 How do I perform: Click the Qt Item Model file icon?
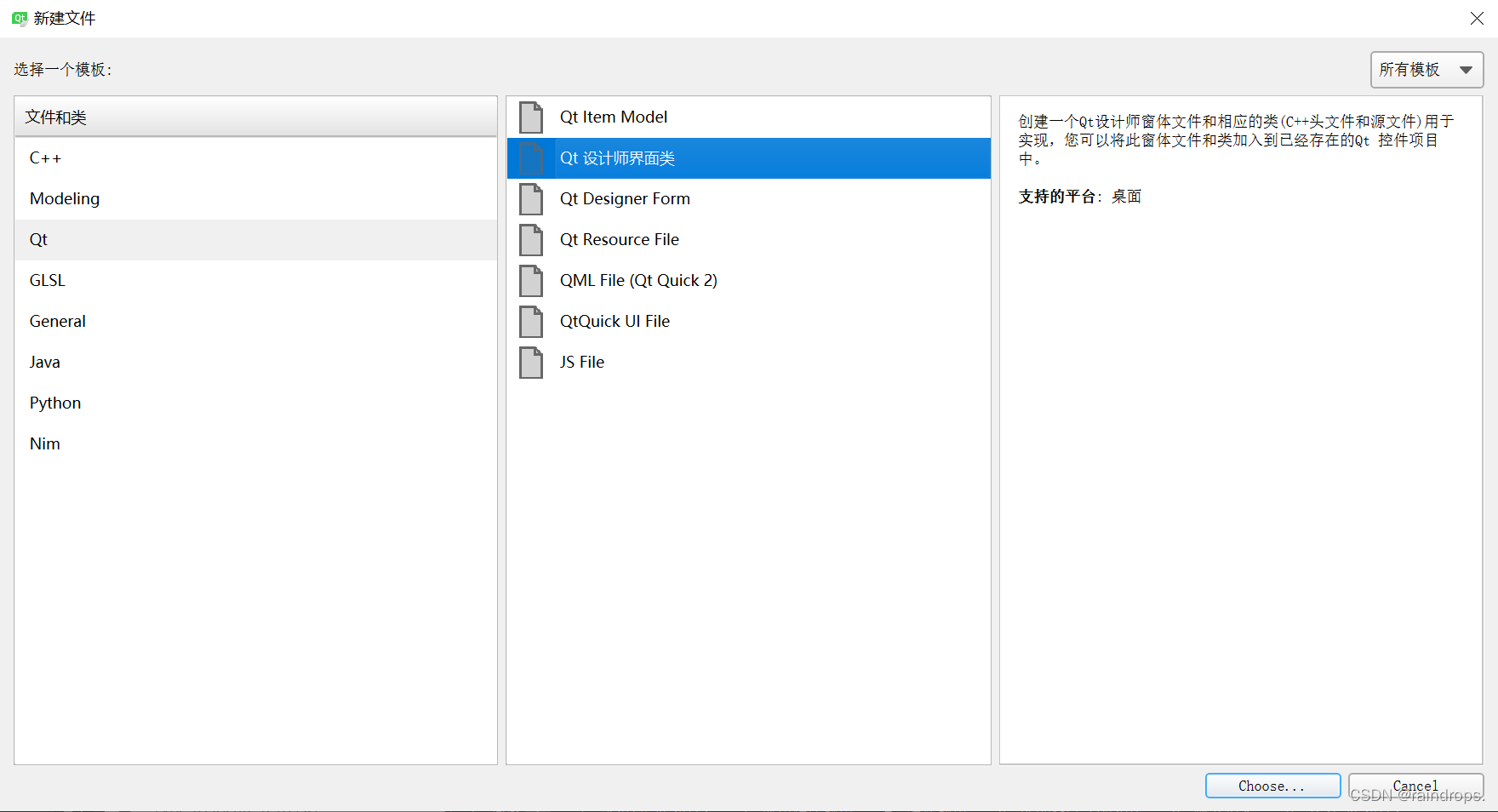[x=531, y=117]
